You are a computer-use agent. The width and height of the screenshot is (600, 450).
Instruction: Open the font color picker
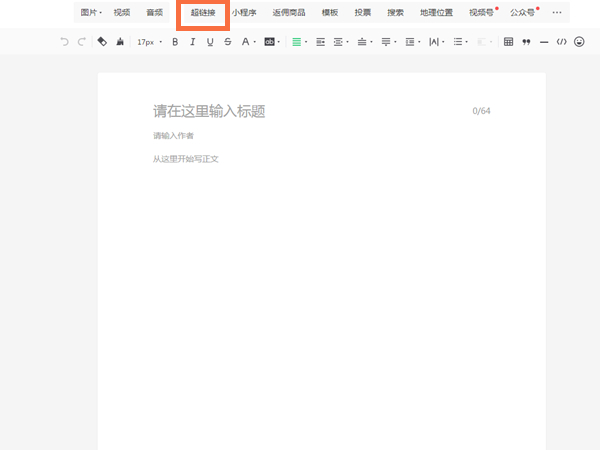(246, 42)
